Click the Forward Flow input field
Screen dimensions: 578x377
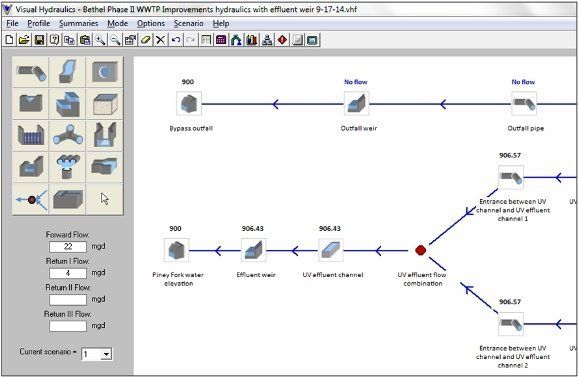coord(68,247)
